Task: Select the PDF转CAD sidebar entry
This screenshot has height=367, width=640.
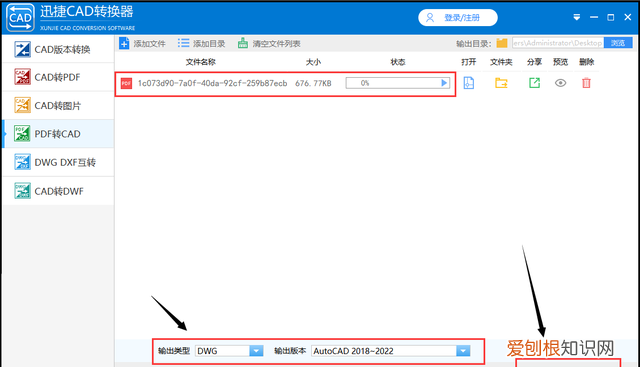Action: click(58, 134)
